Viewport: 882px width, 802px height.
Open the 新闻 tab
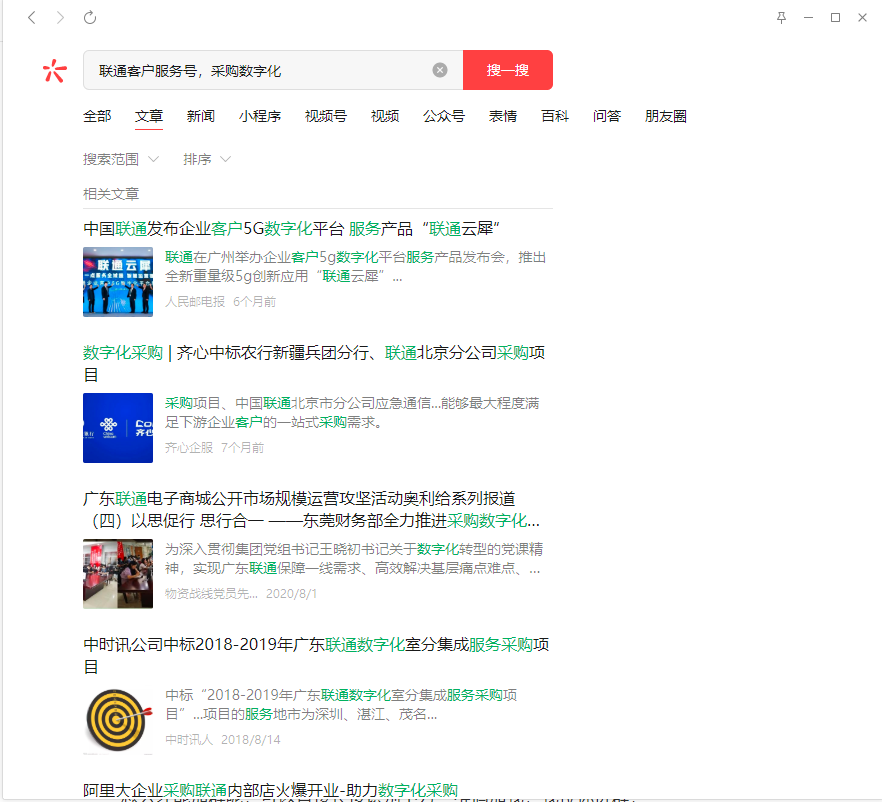[201, 116]
